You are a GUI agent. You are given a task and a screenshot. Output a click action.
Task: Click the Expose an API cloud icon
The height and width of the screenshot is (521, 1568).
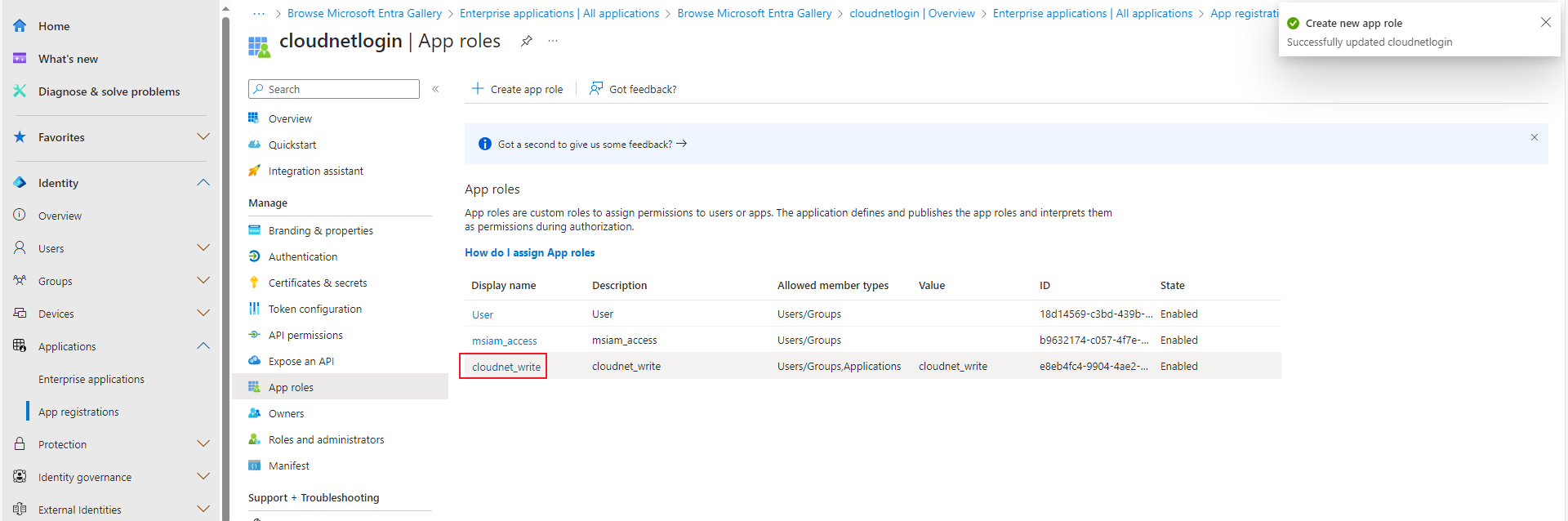[255, 361]
